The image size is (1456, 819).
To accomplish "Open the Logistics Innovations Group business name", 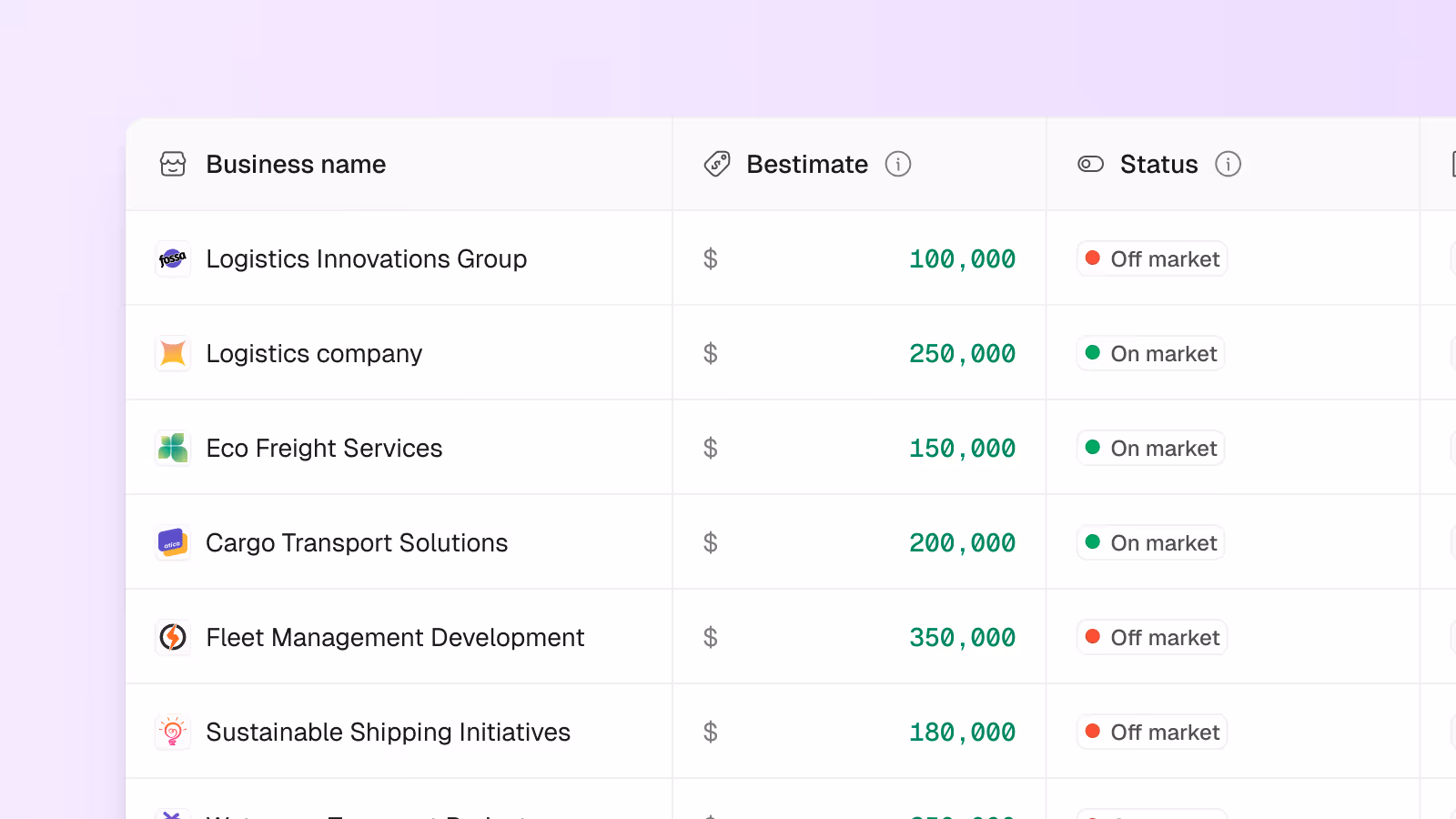I will 367,259.
